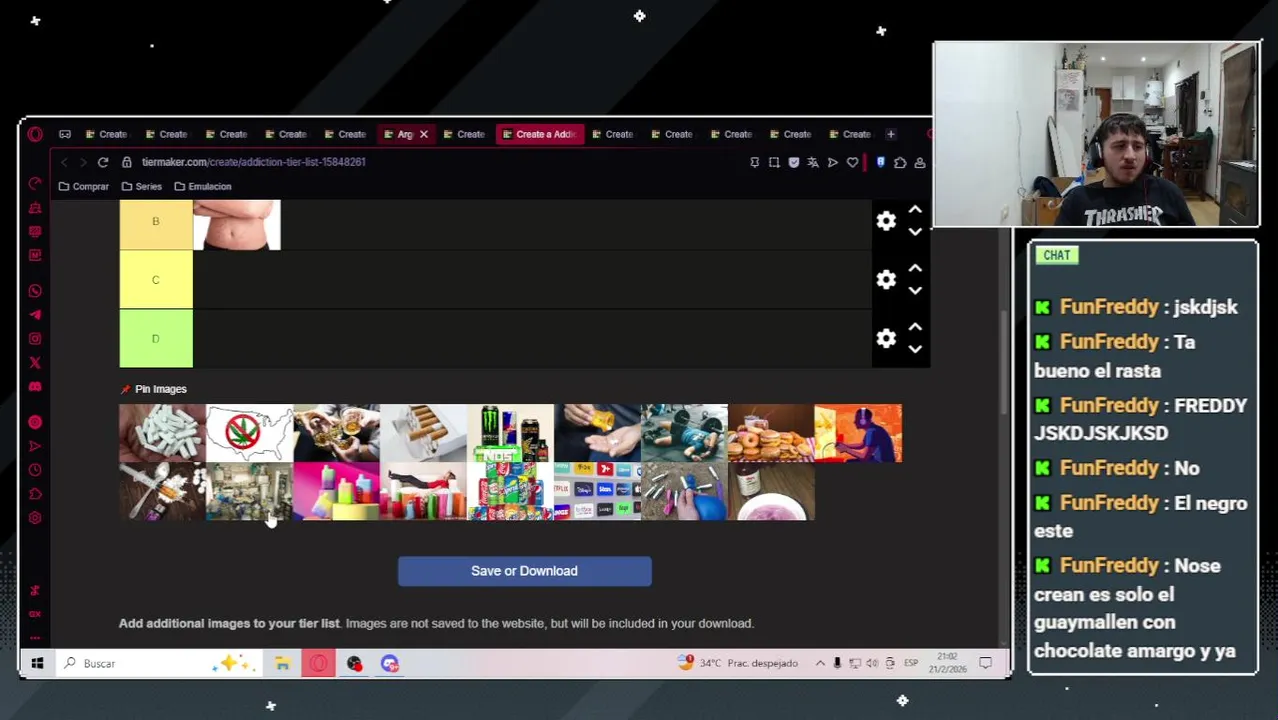Open the Emulacion bookmarks folder

pyautogui.click(x=203, y=186)
